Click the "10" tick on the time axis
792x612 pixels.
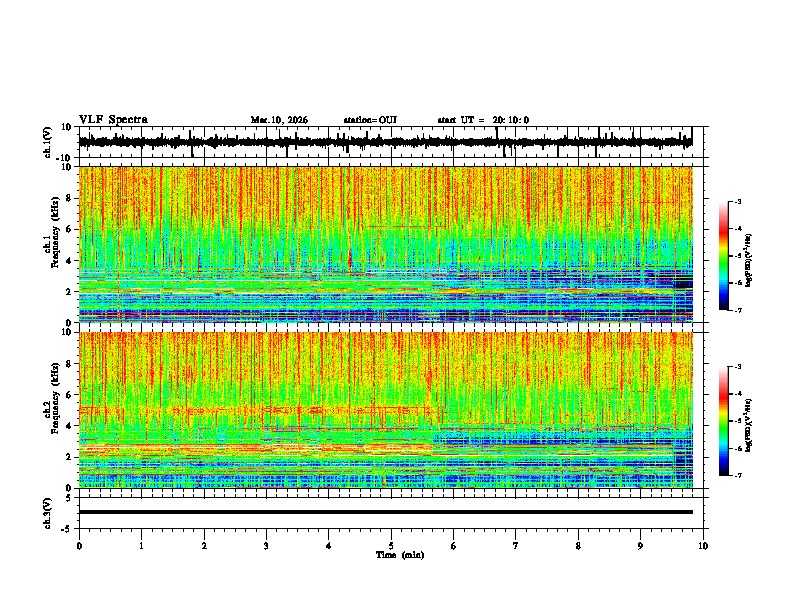point(703,546)
